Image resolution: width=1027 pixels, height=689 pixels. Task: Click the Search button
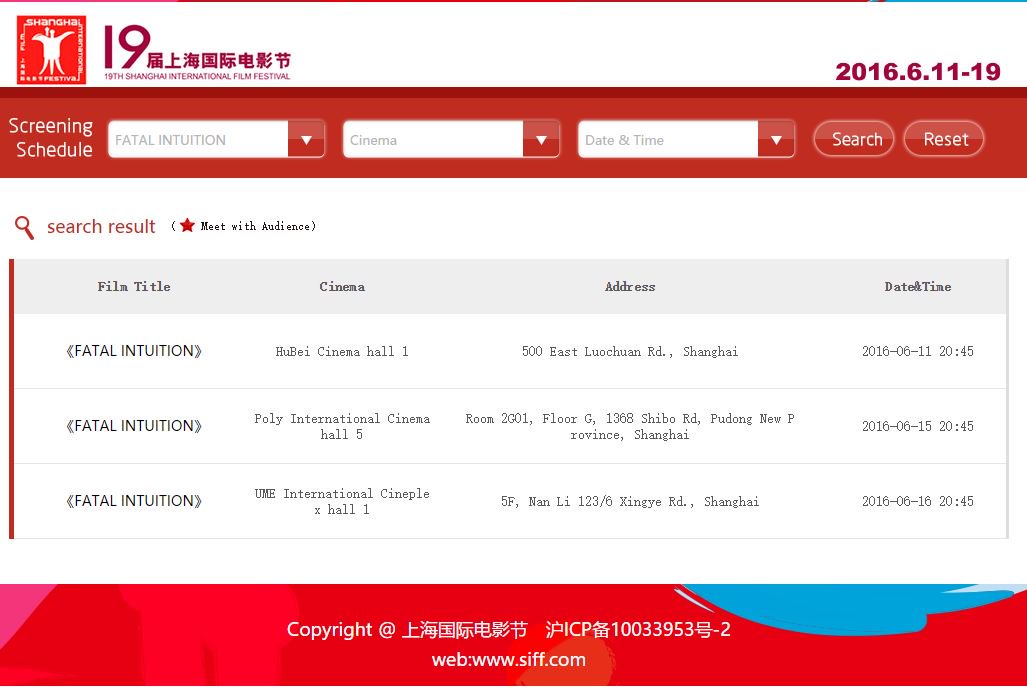(x=854, y=139)
